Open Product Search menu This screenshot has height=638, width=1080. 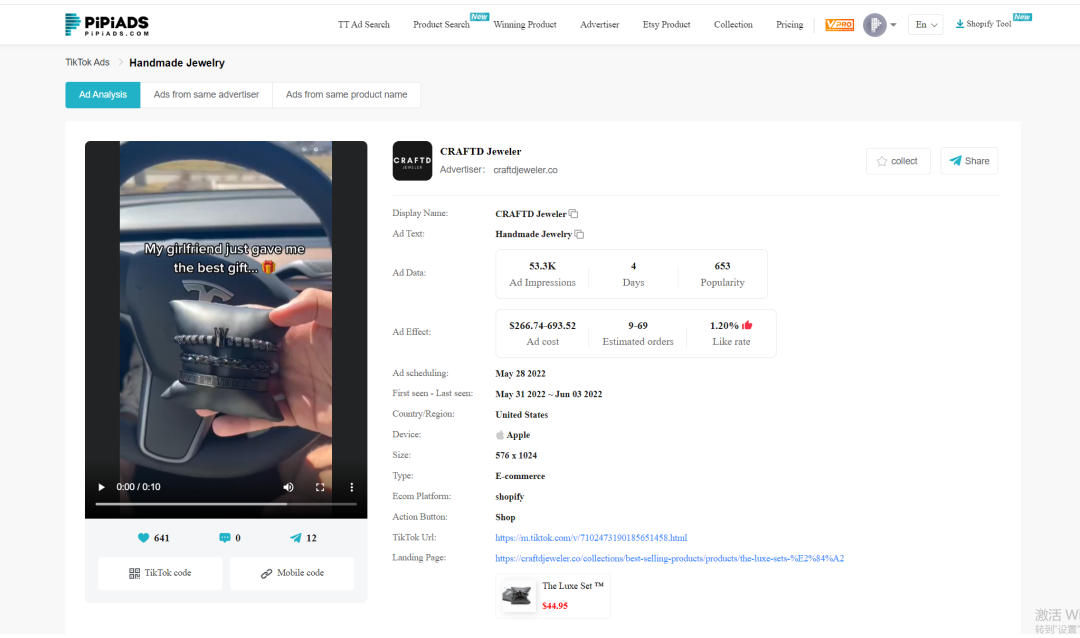[441, 25]
